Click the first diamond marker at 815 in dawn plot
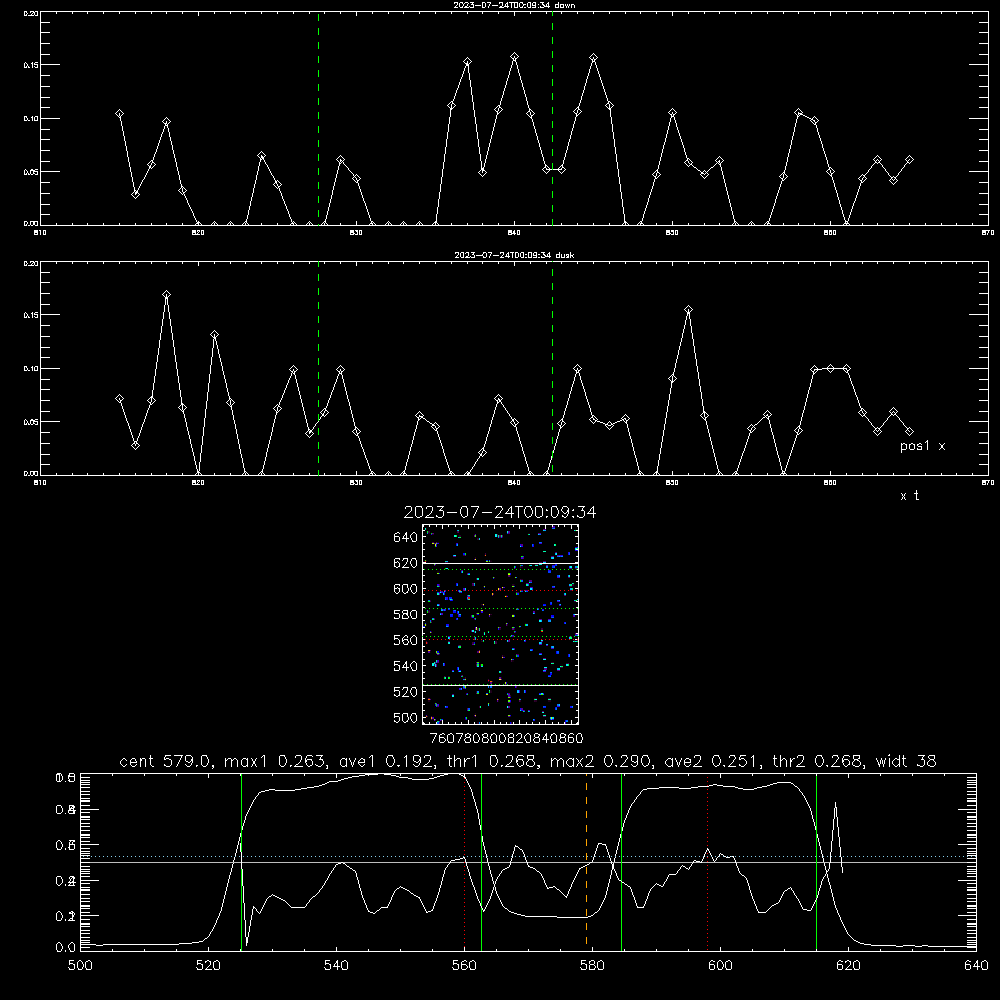 119,114
